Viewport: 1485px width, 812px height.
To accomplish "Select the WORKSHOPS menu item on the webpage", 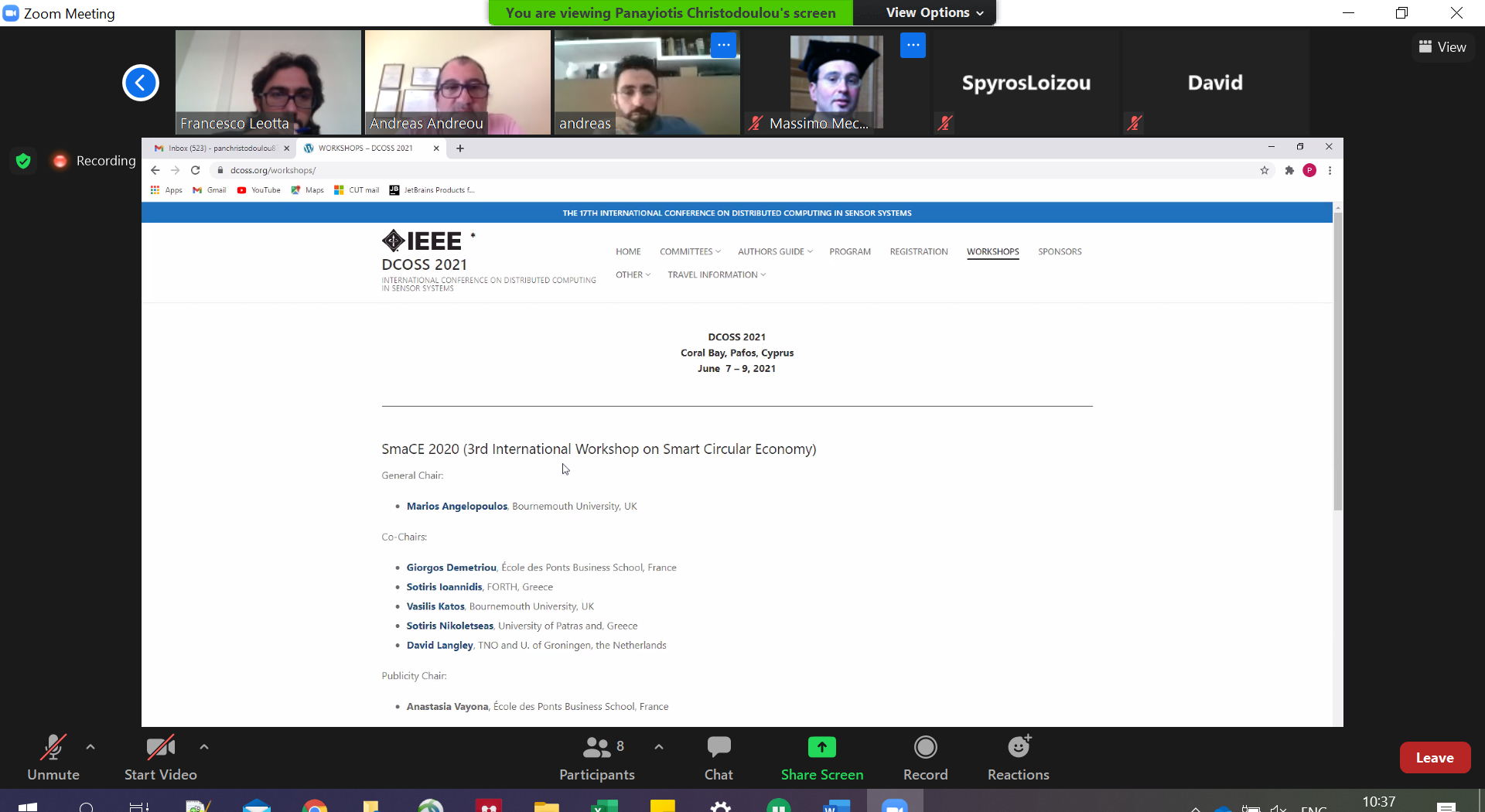I will click(992, 252).
